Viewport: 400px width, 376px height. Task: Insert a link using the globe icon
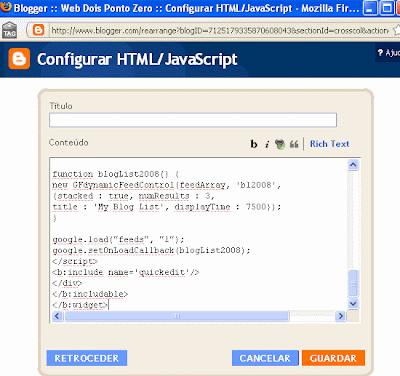[x=280, y=144]
